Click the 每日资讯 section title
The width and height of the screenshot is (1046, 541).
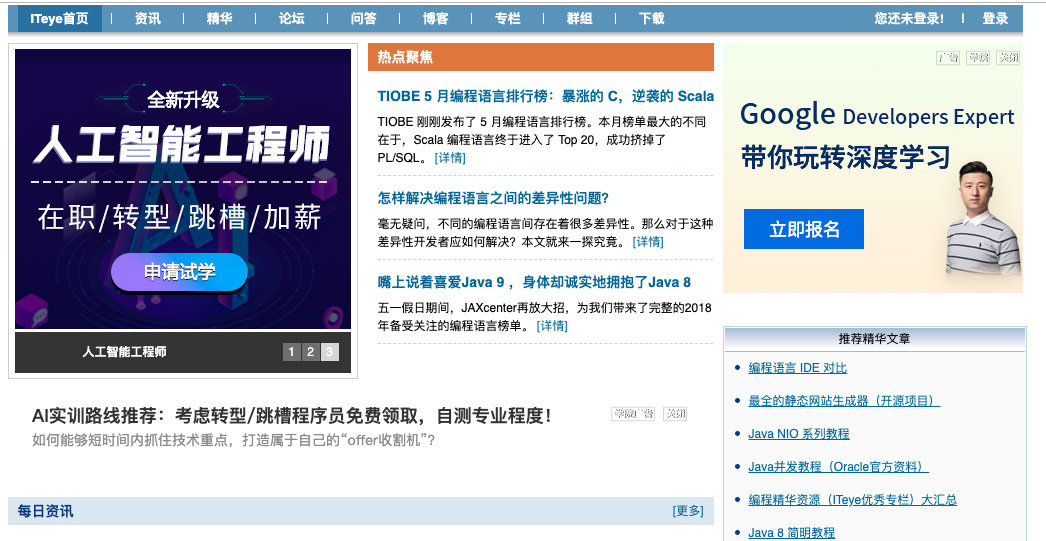point(45,512)
